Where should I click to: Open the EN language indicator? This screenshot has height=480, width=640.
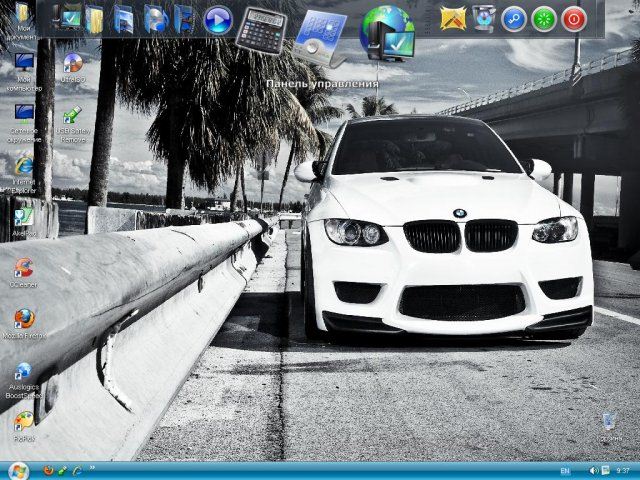pyautogui.click(x=565, y=471)
